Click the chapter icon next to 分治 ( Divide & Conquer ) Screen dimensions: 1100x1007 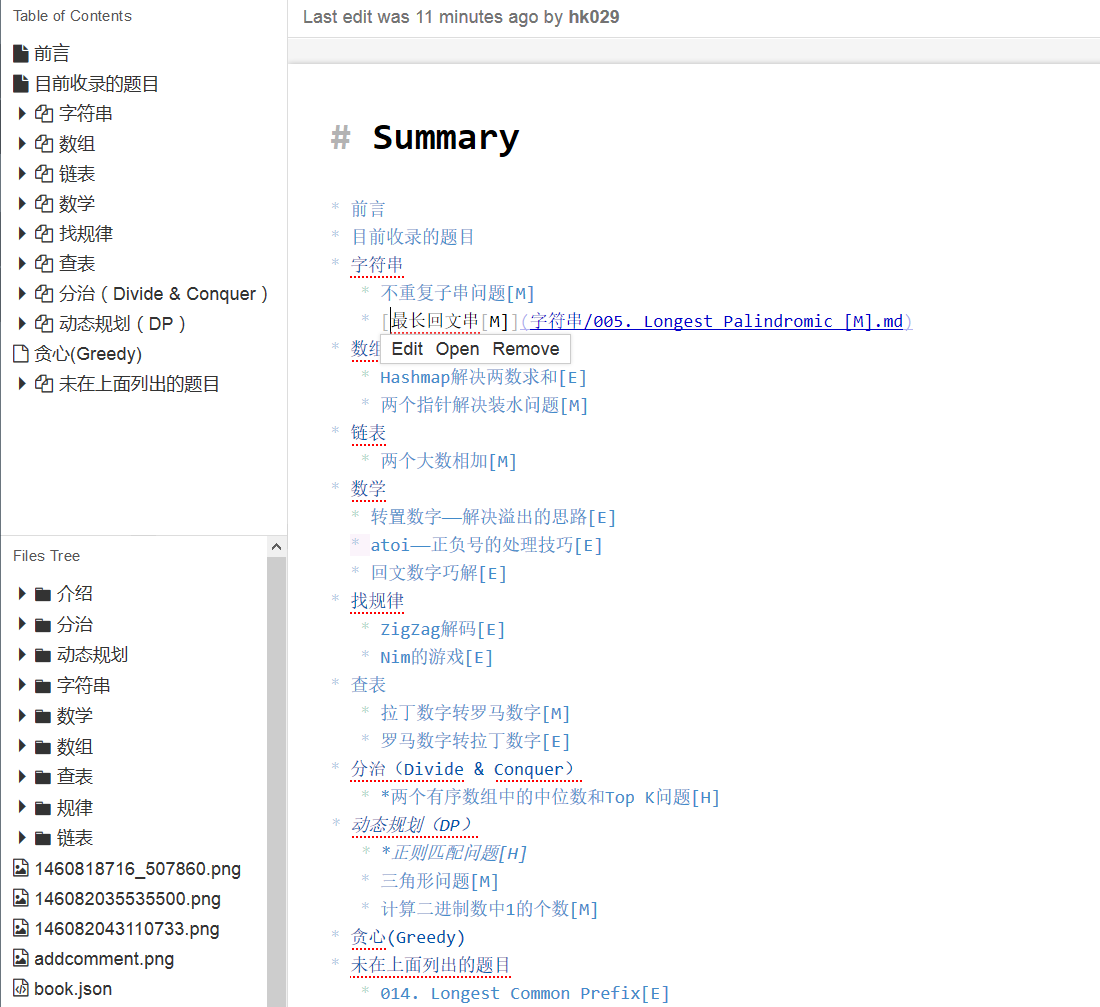(x=43, y=294)
